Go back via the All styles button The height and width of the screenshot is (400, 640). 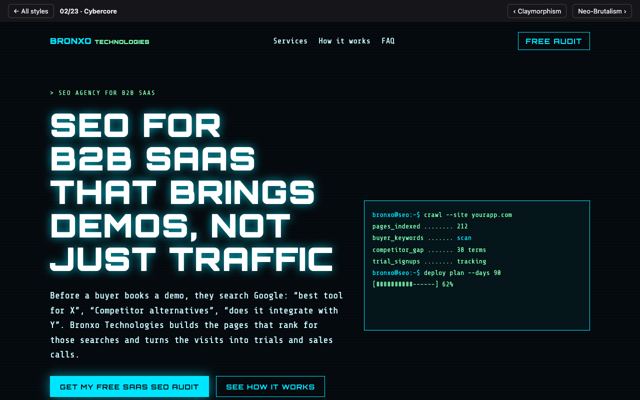click(31, 11)
